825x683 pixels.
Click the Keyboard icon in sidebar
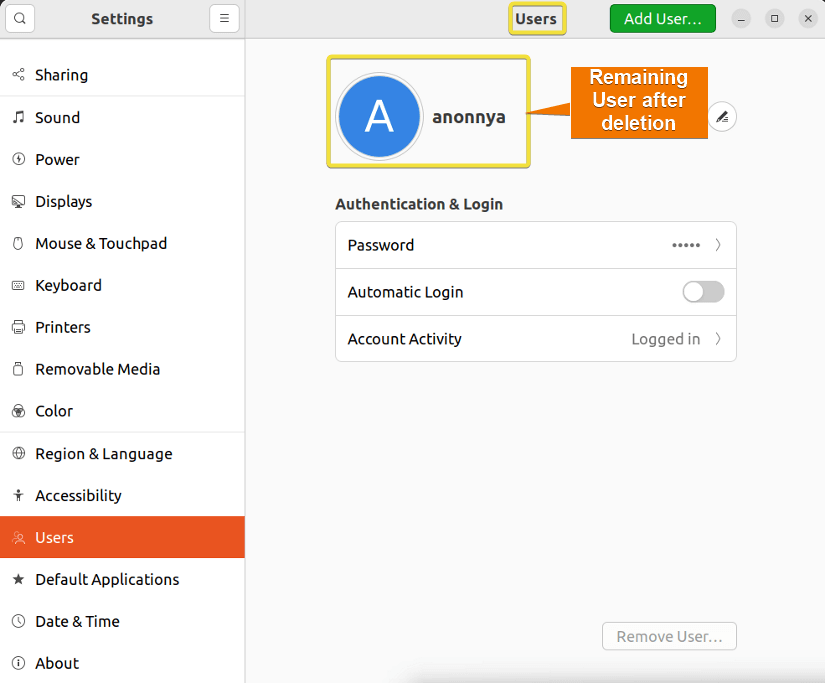18,285
